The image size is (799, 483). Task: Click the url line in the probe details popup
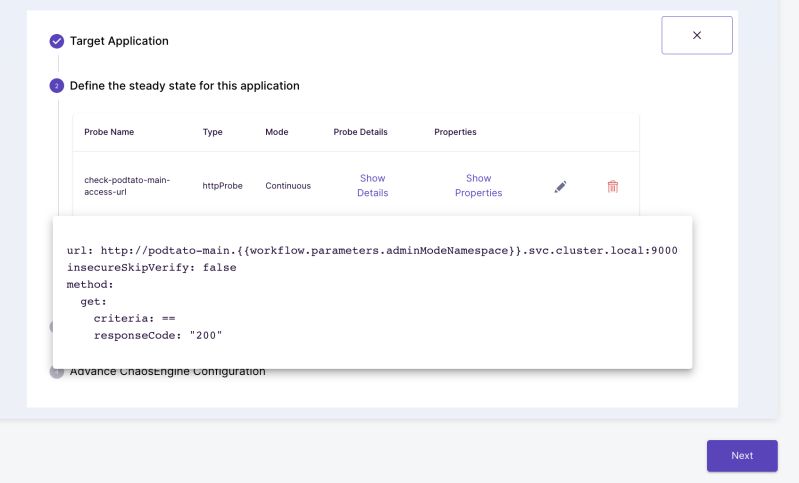pyautogui.click(x=372, y=250)
